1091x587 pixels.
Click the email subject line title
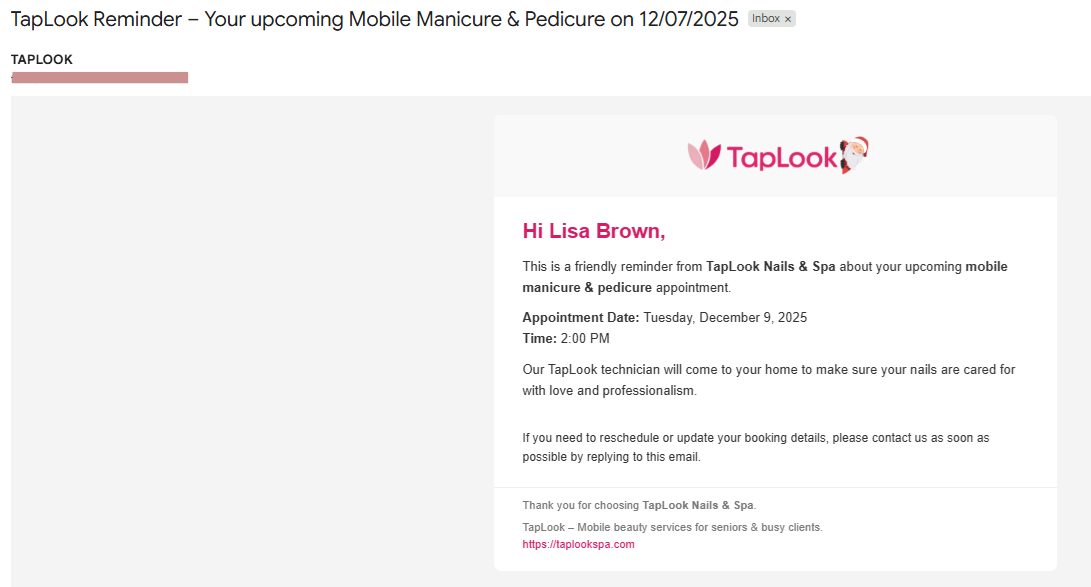click(374, 20)
